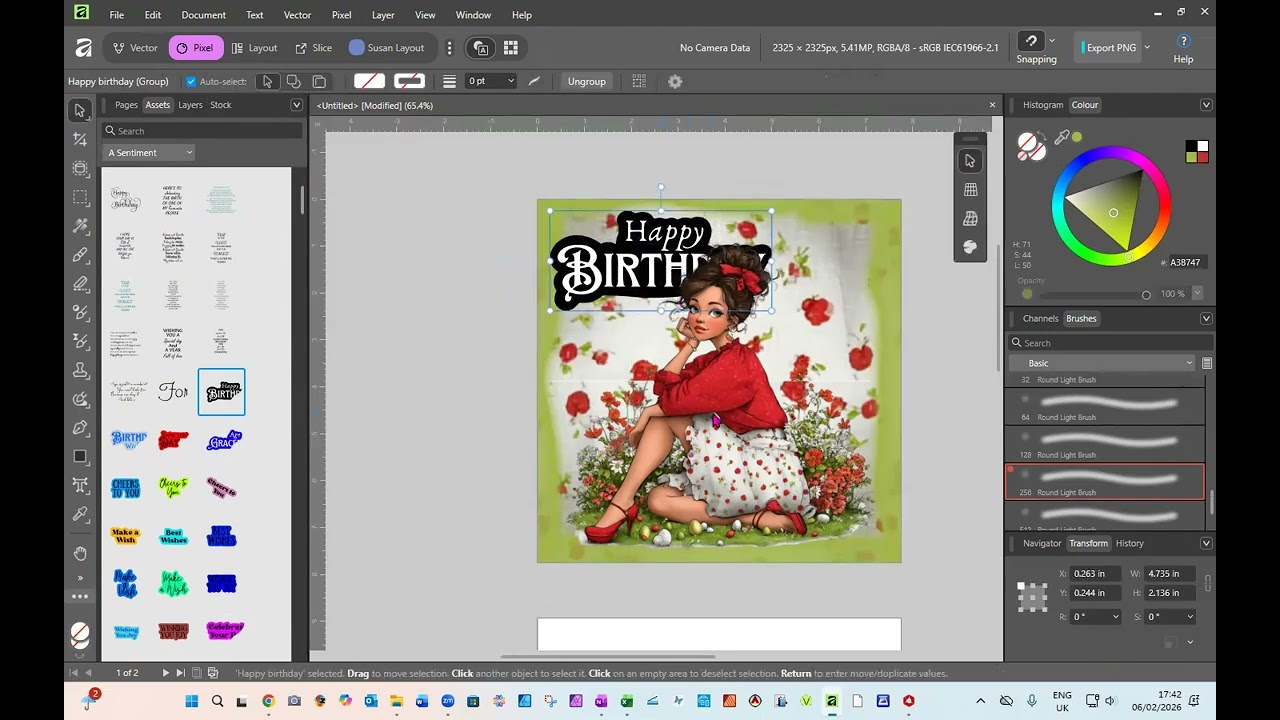1280x720 pixels.
Task: Click the Snapping magnet icon
Action: [1031, 41]
